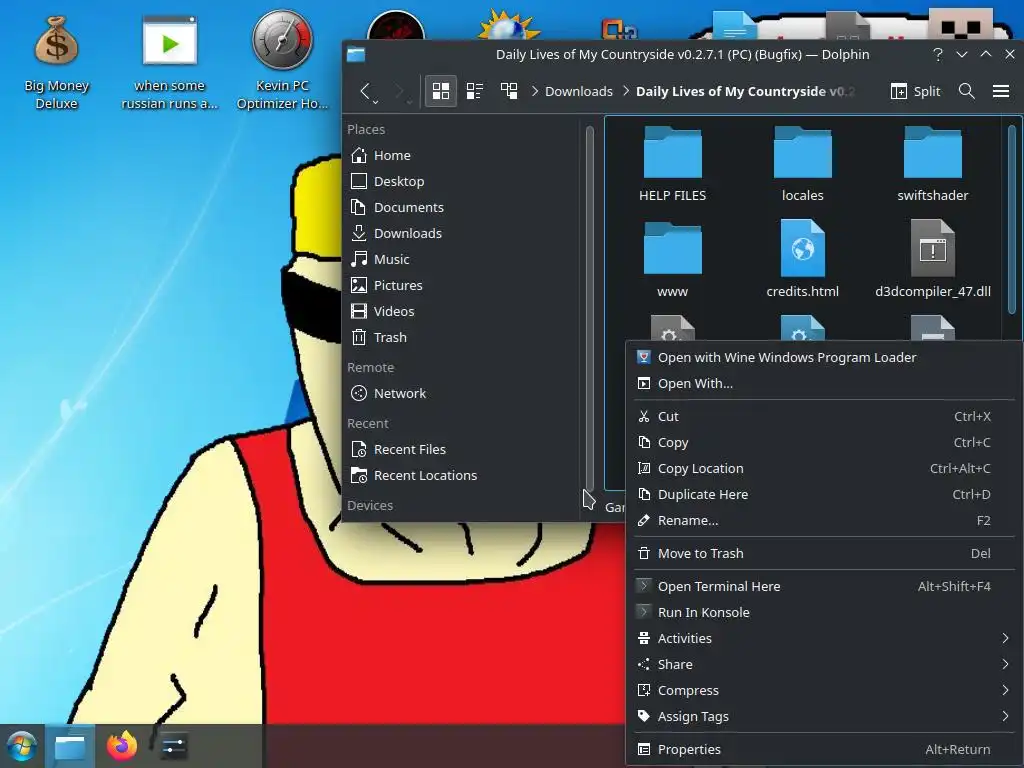Choose Rename... from context menu
This screenshot has height=768, width=1024.
824,520
